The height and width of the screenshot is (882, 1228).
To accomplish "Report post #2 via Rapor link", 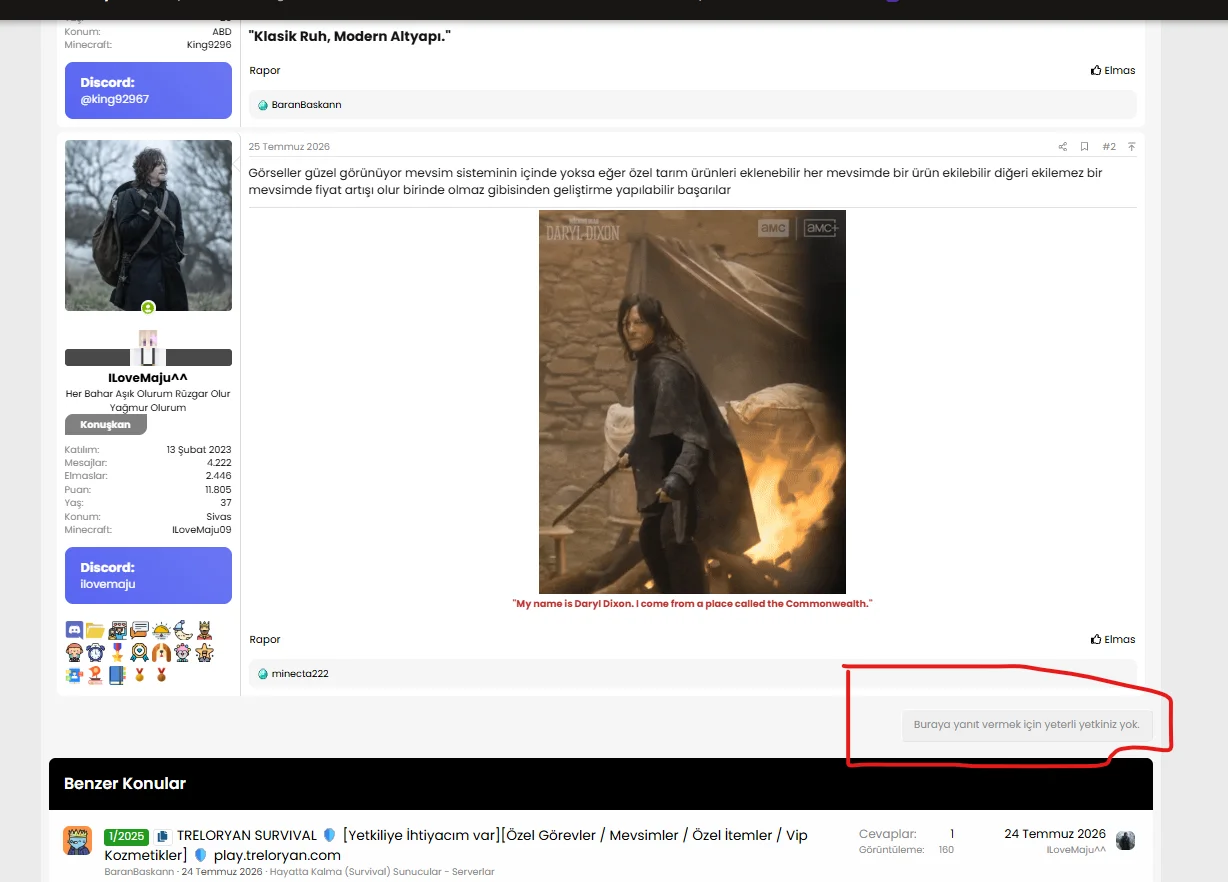I will (265, 639).
